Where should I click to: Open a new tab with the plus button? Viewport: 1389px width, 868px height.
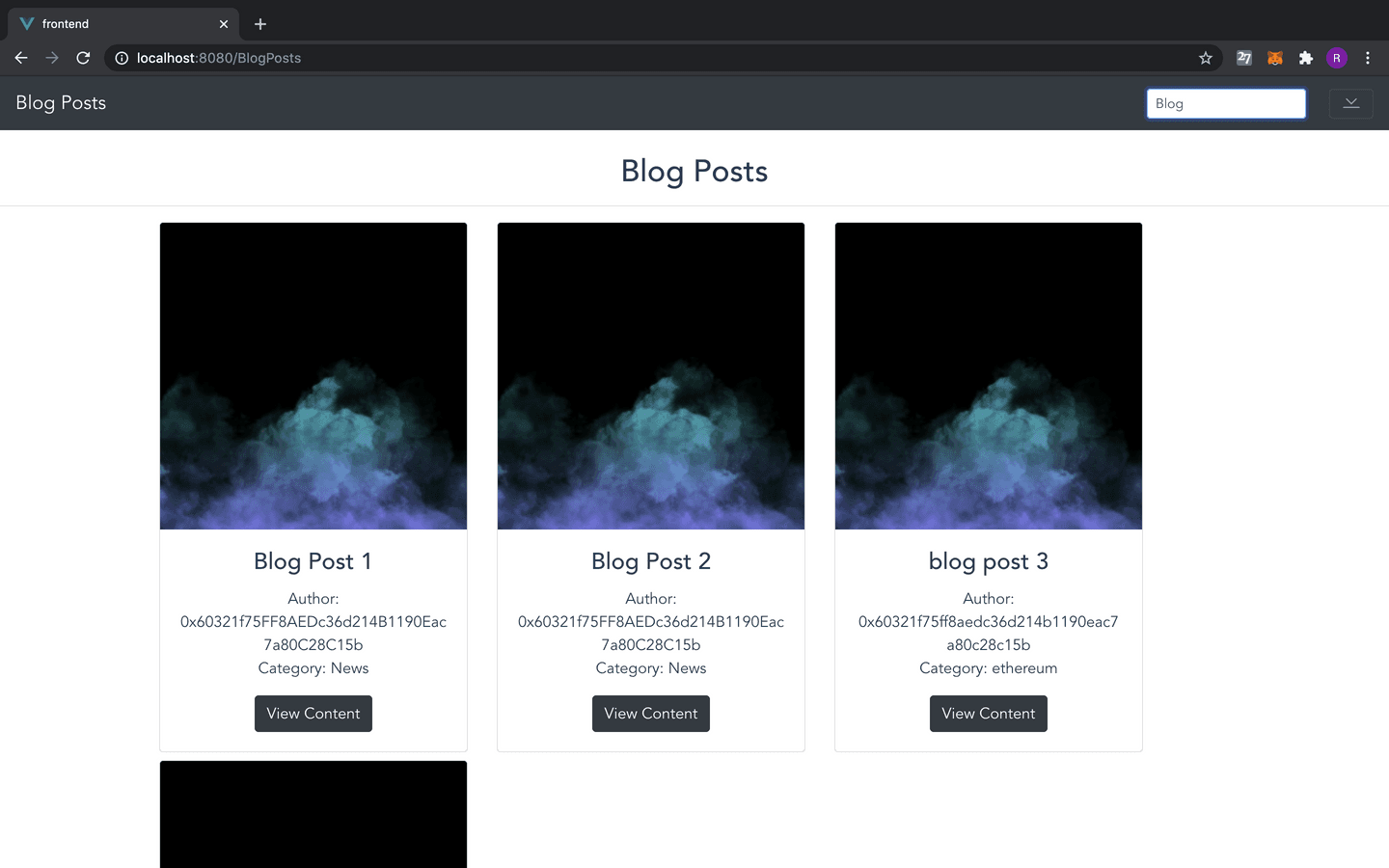[260, 24]
